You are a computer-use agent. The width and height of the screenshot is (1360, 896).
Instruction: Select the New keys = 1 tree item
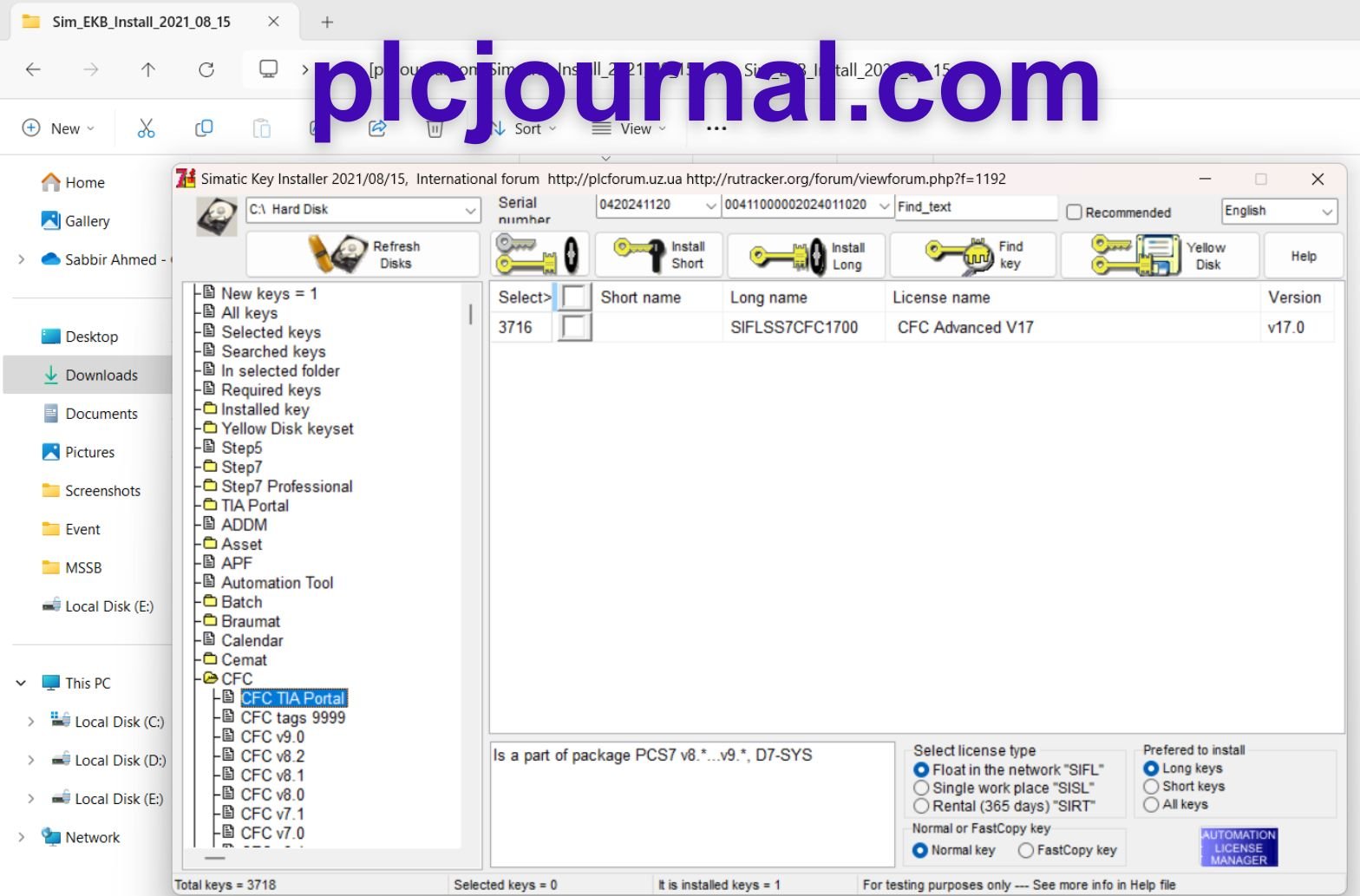coord(269,294)
